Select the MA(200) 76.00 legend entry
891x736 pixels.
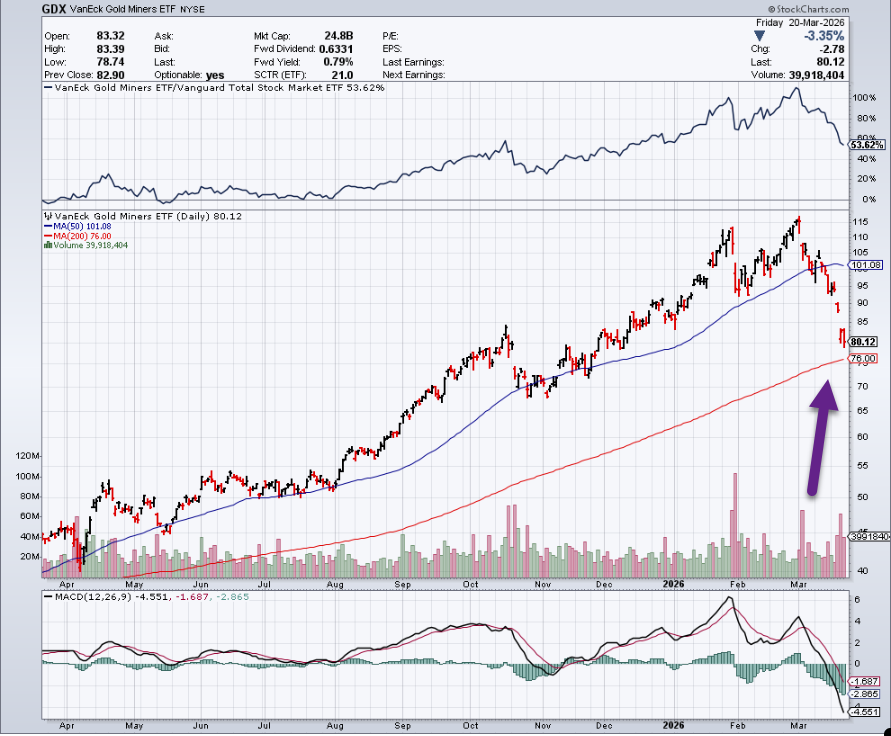point(77,236)
